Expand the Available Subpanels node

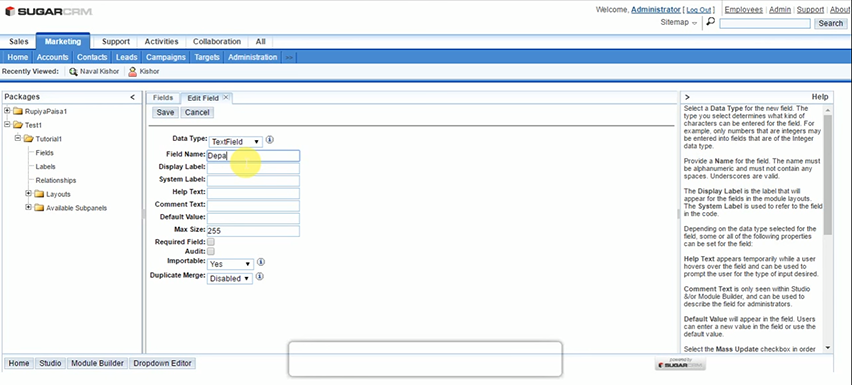[28, 207]
